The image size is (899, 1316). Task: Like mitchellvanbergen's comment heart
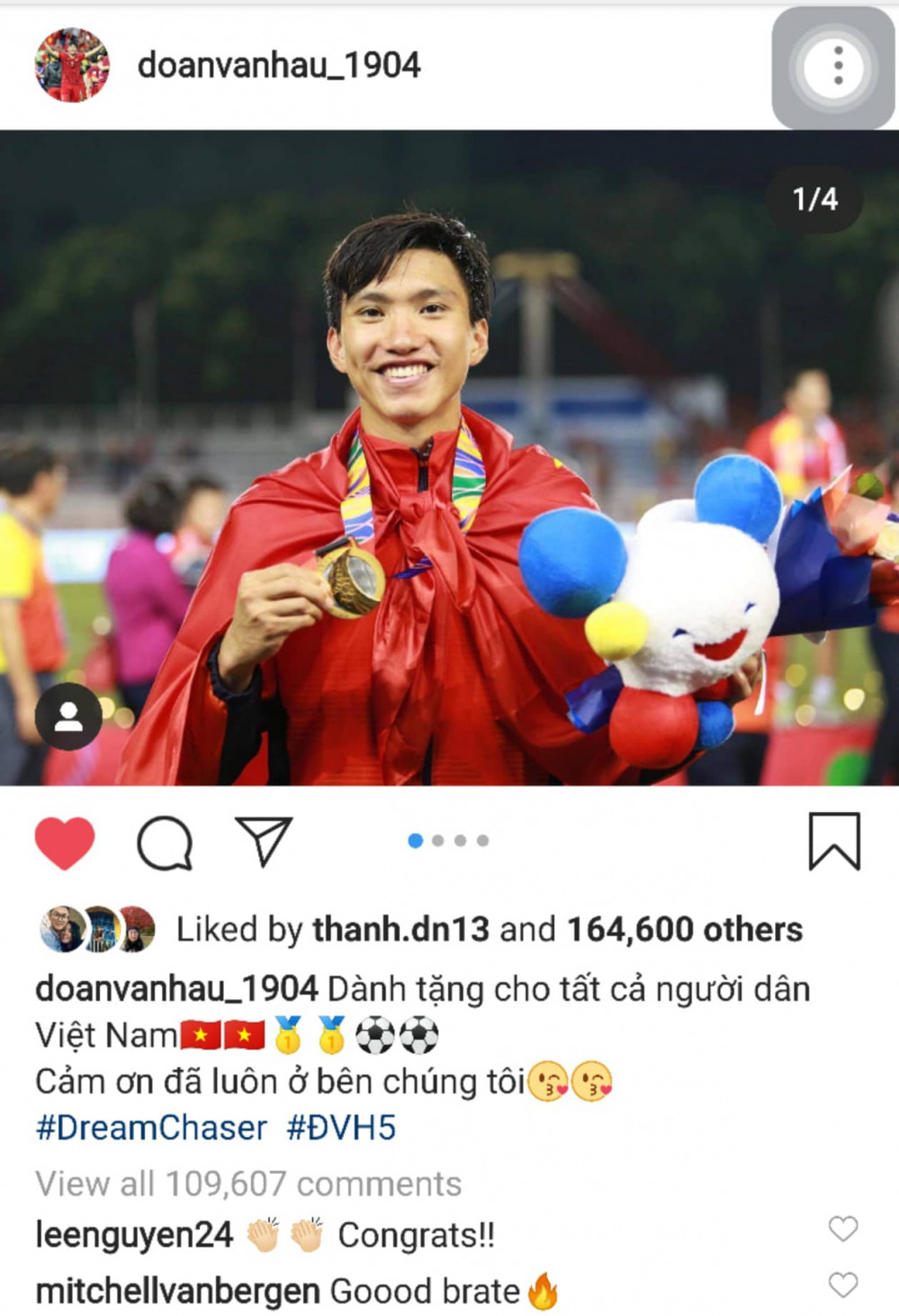click(x=843, y=1284)
